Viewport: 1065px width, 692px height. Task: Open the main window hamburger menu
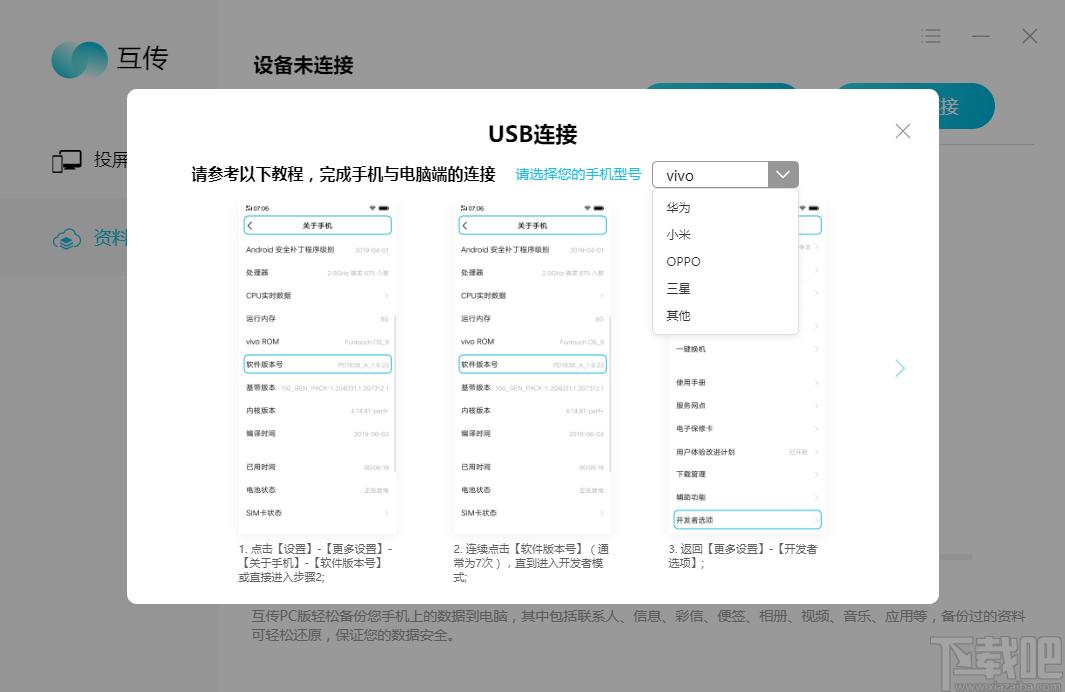click(x=931, y=36)
